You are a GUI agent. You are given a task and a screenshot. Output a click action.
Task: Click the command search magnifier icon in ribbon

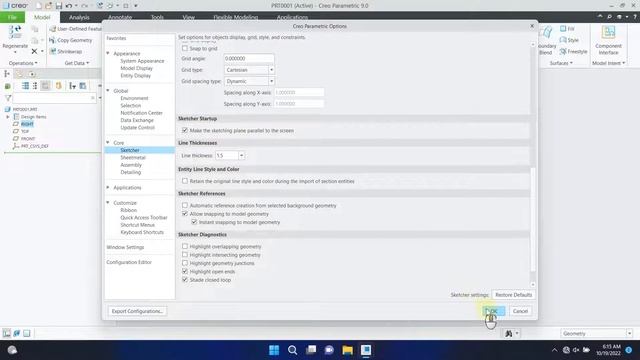(x=609, y=17)
